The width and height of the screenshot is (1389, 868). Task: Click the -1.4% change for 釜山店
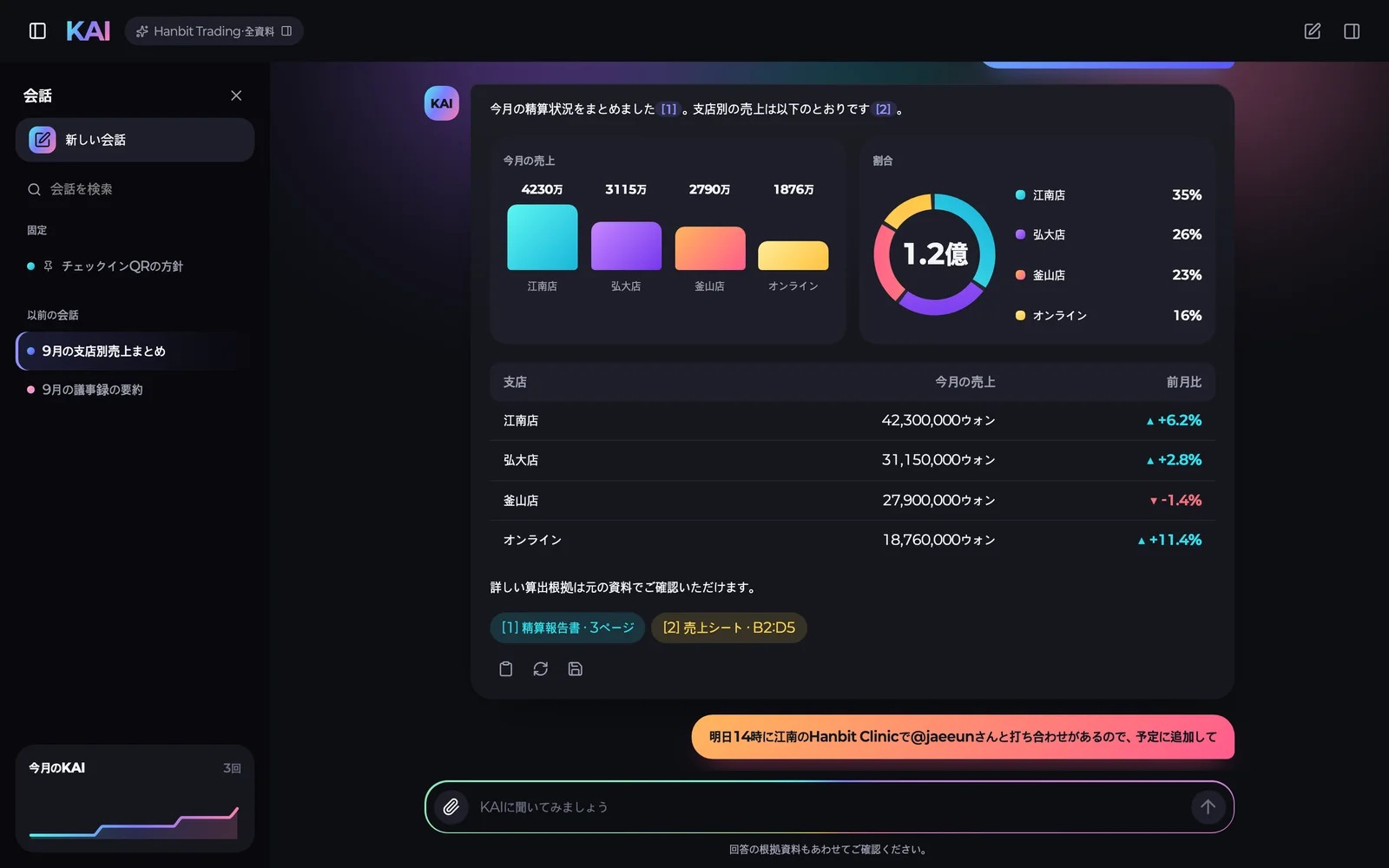click(x=1175, y=501)
